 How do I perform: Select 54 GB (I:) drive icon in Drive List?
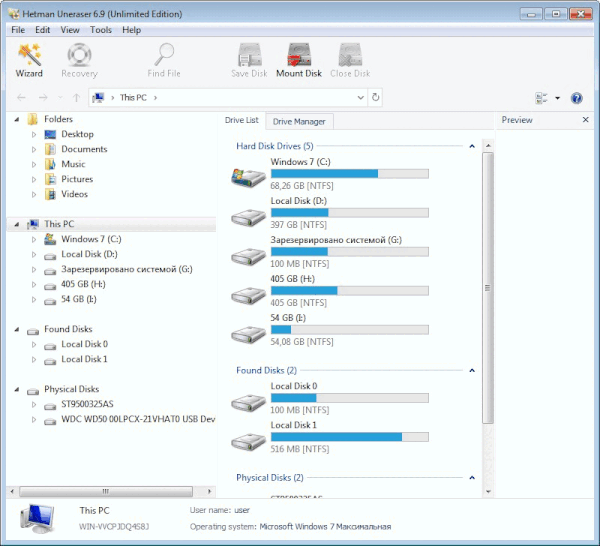pos(248,335)
